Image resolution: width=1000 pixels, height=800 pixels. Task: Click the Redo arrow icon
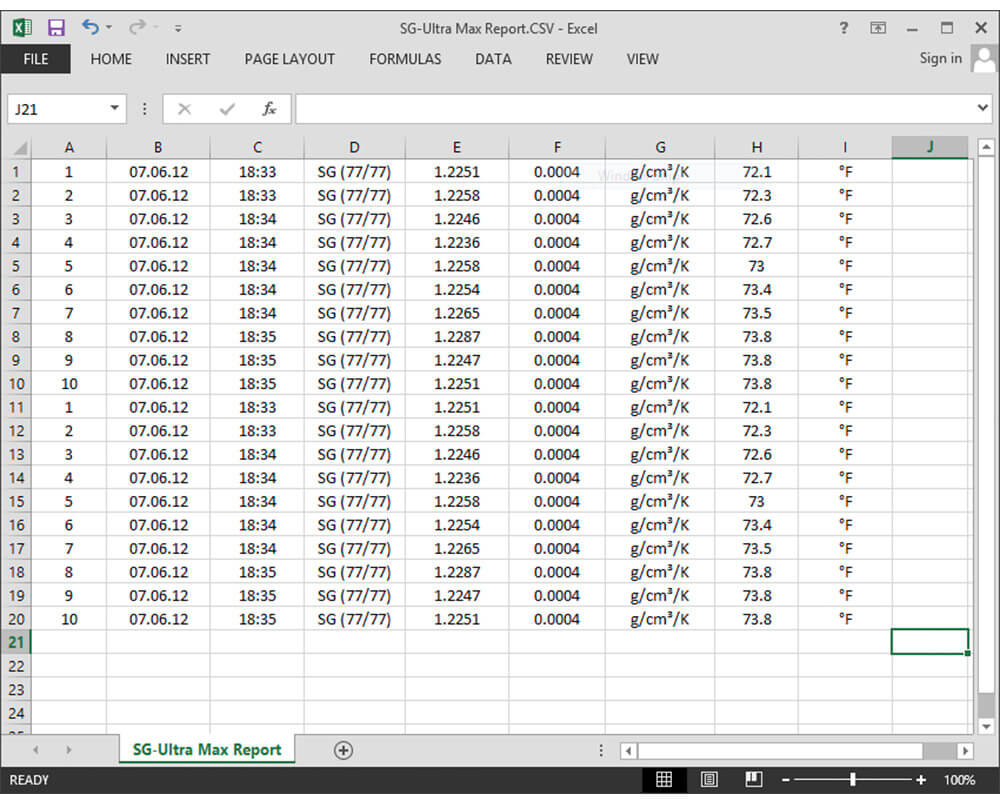tap(136, 27)
